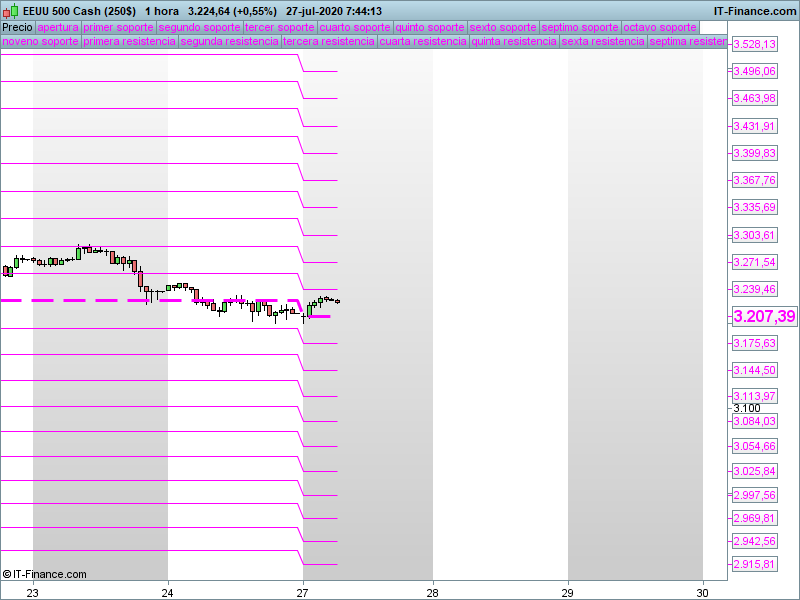Click the 2.969,81 price label

(755, 518)
